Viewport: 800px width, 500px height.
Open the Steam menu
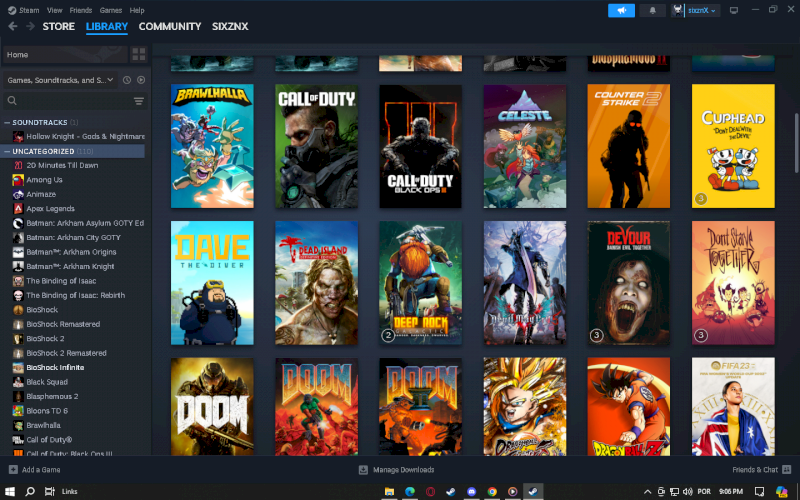(x=23, y=10)
